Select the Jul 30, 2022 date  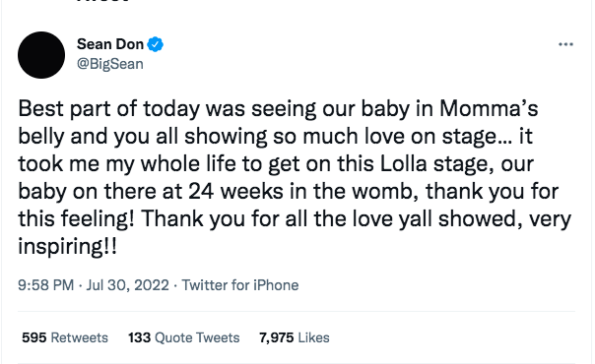point(128,285)
